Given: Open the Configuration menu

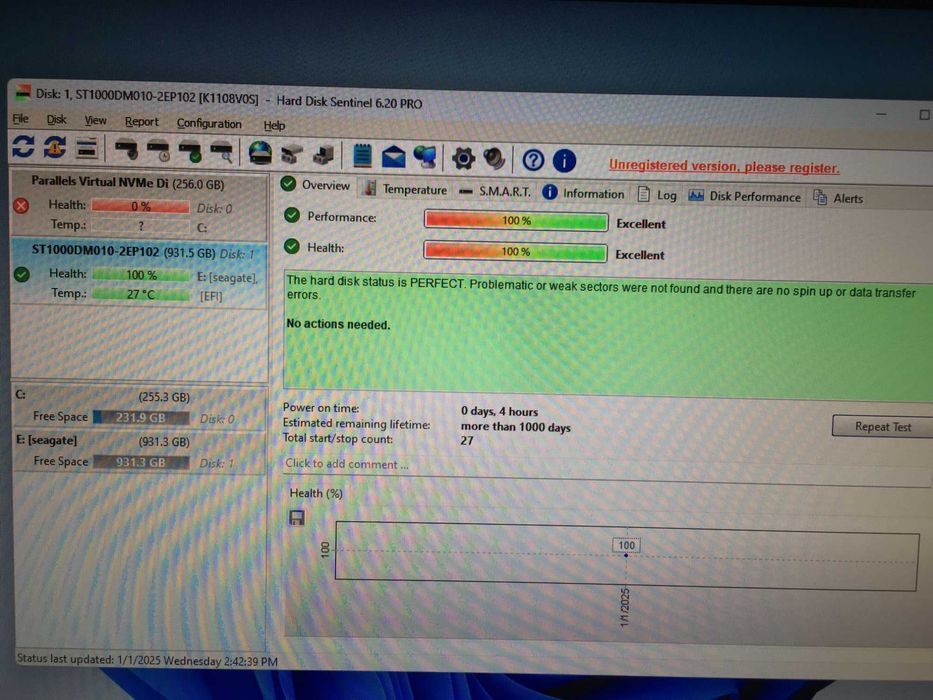Looking at the screenshot, I should pos(209,124).
